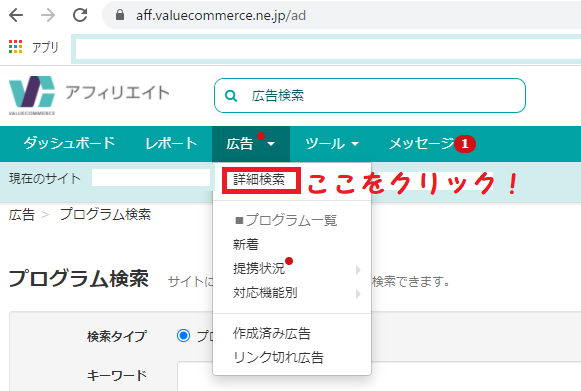Click the red 1 message badge

(x=465, y=144)
